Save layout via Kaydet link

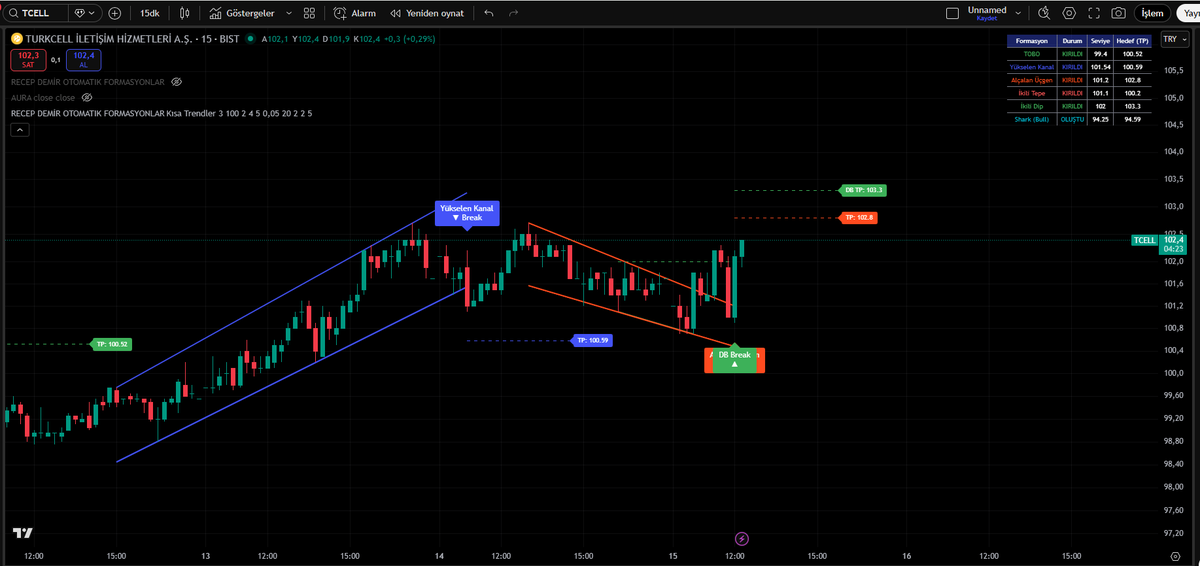(x=987, y=19)
